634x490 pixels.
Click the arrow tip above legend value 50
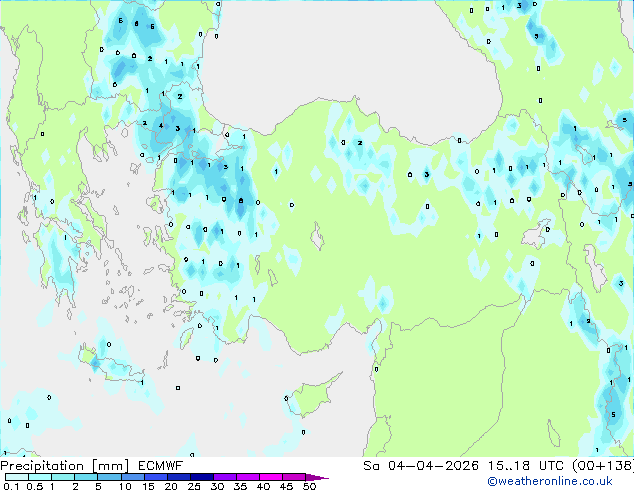coord(317,477)
